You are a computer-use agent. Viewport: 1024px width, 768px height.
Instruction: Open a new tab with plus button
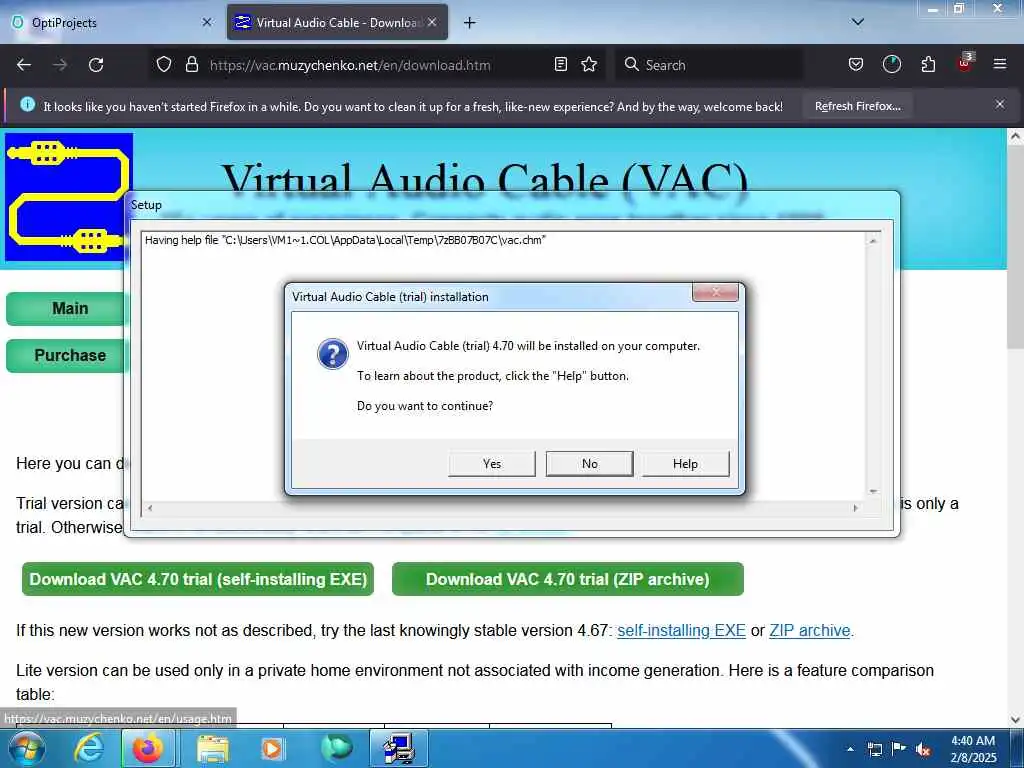(469, 23)
